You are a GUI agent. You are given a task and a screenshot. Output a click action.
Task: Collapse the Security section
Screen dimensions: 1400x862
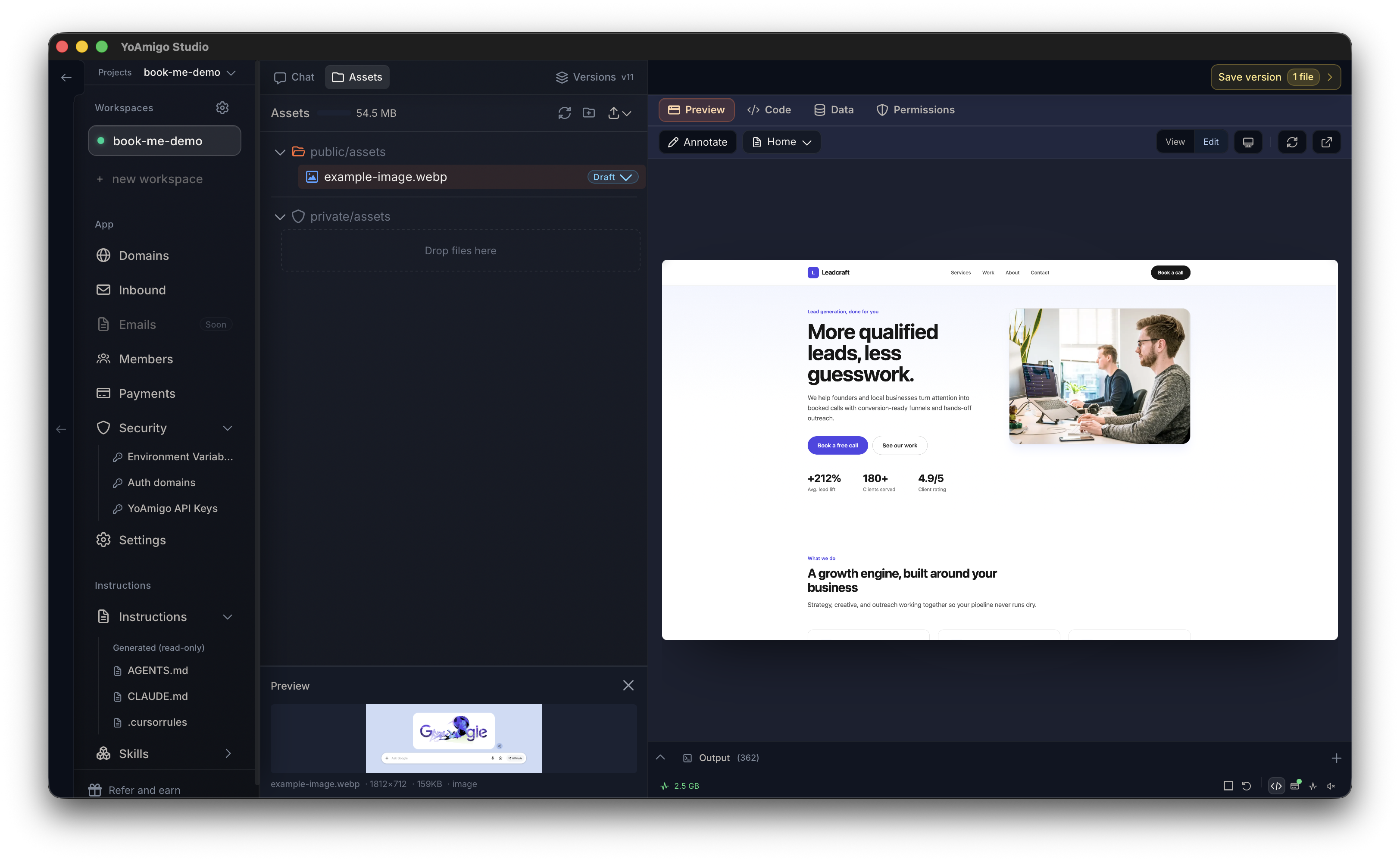[x=228, y=428]
